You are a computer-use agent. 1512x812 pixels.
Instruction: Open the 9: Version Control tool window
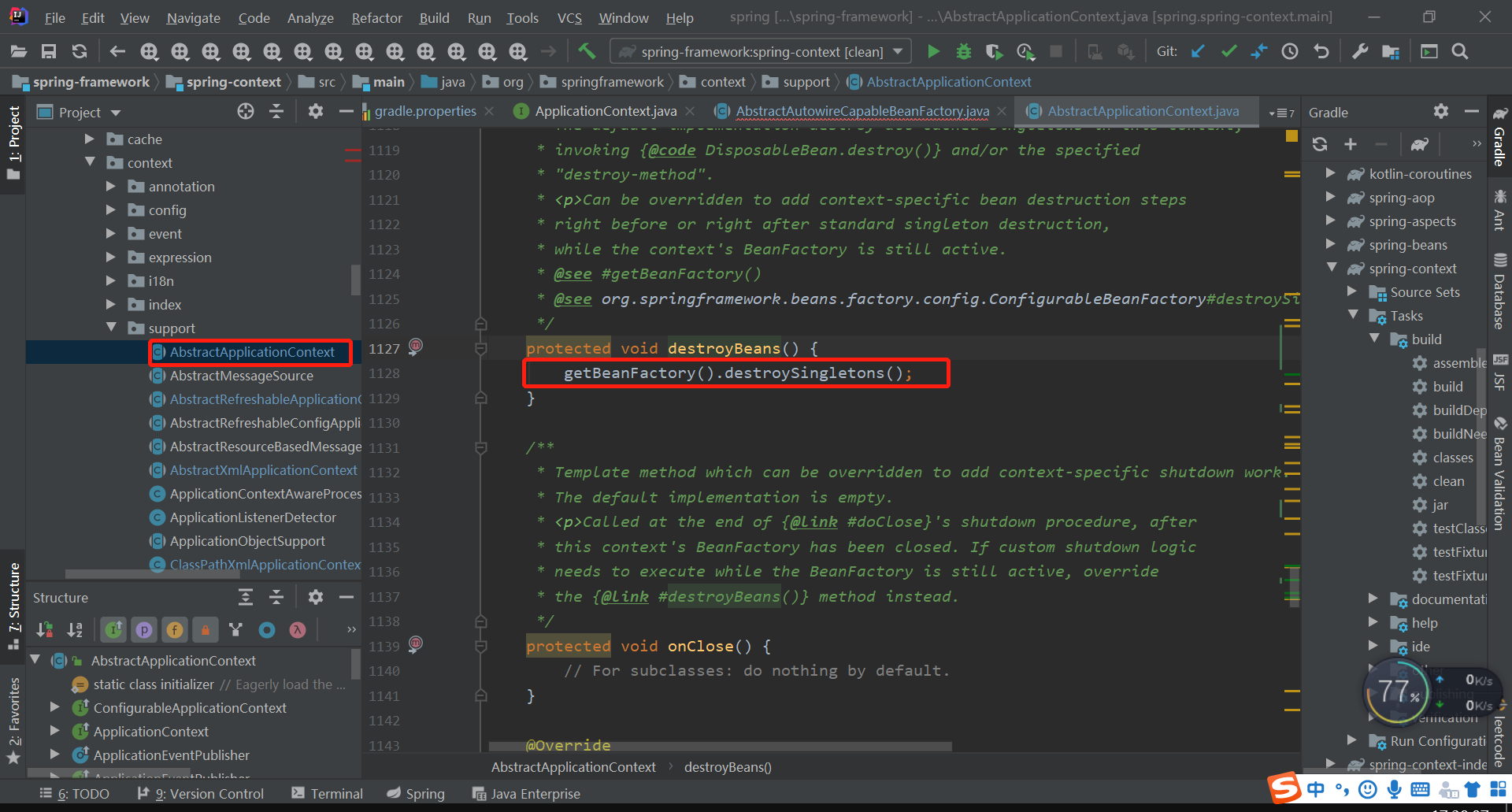[x=200, y=793]
